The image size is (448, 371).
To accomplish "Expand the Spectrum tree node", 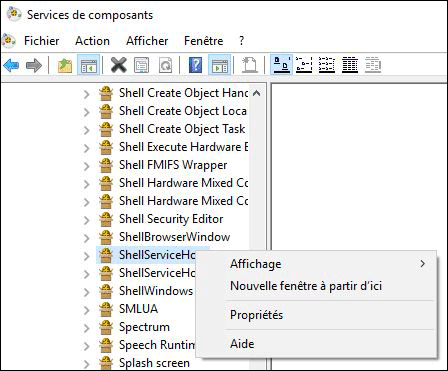I will coord(86,328).
